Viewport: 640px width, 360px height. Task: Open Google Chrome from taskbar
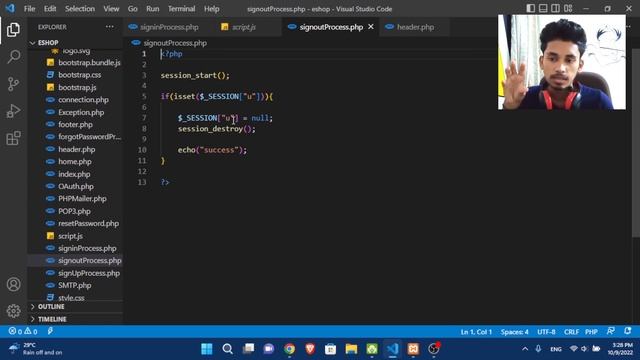pos(289,349)
